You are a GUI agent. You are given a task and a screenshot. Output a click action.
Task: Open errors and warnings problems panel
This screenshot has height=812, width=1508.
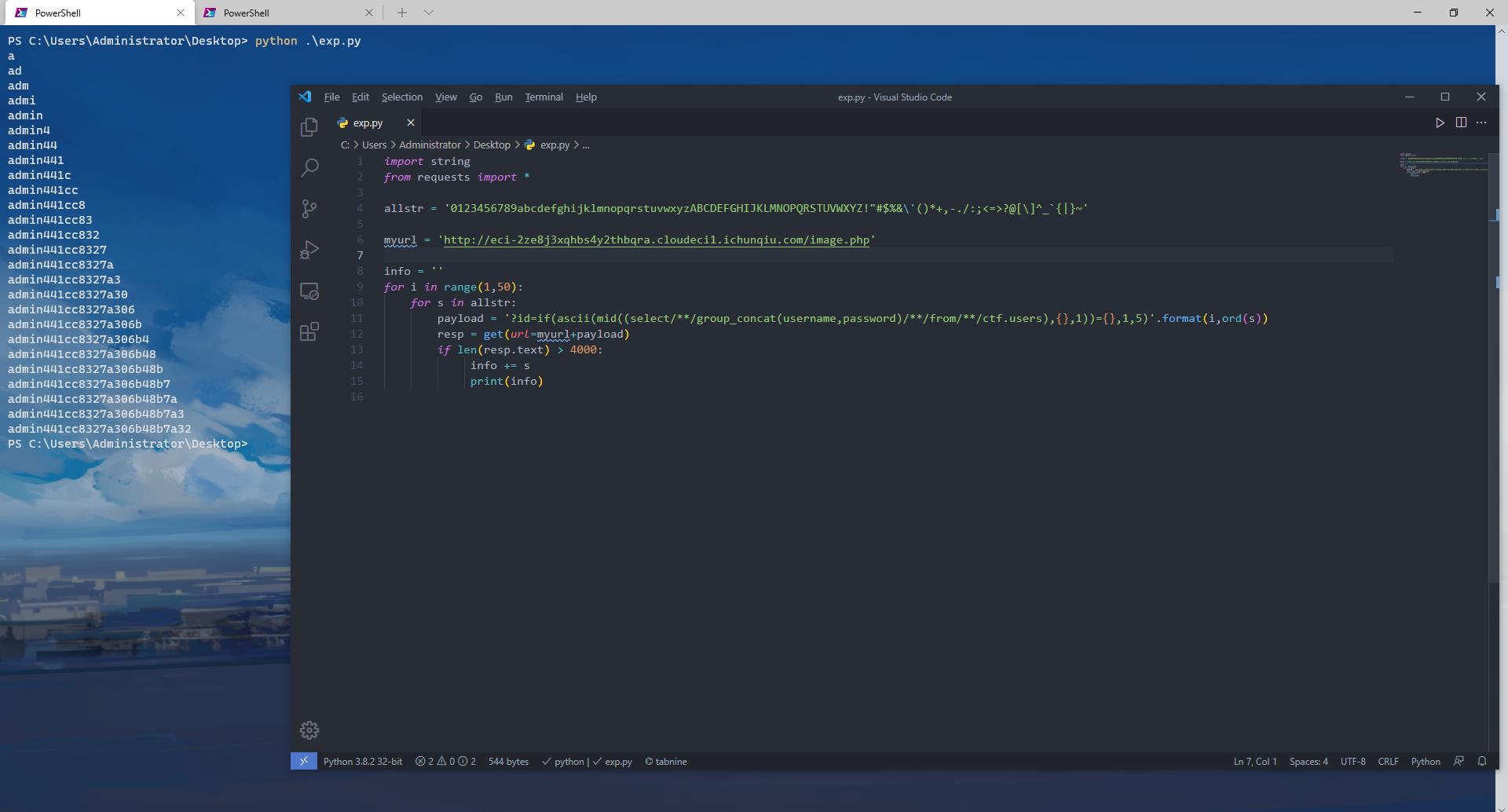point(445,762)
